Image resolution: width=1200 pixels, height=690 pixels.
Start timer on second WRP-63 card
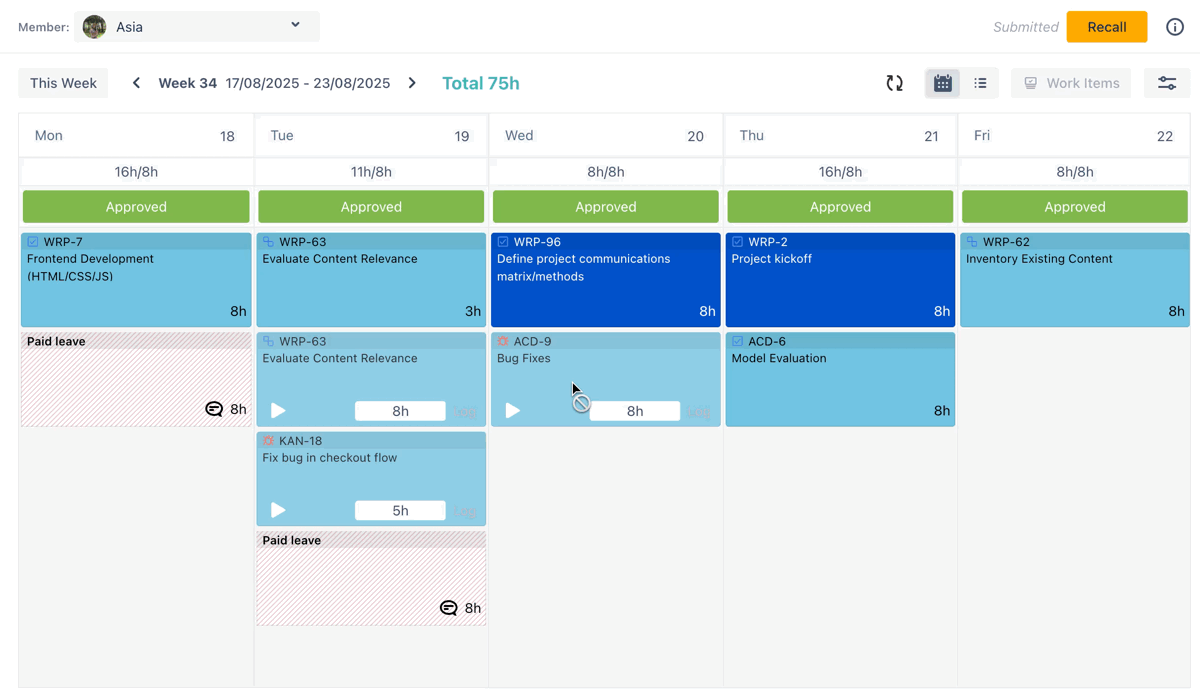click(278, 410)
